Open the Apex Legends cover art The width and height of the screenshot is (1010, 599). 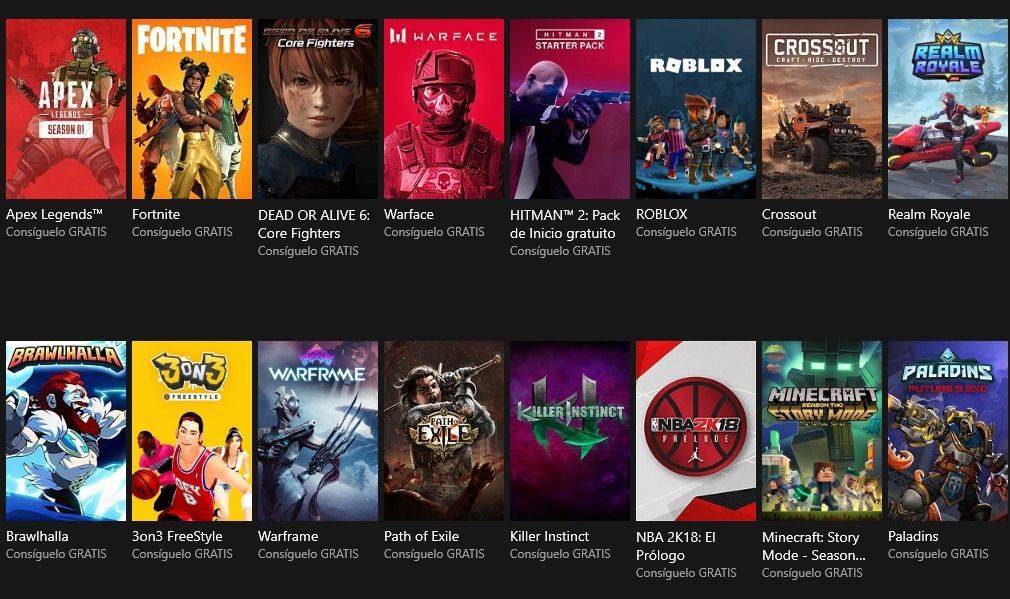pyautogui.click(x=66, y=109)
